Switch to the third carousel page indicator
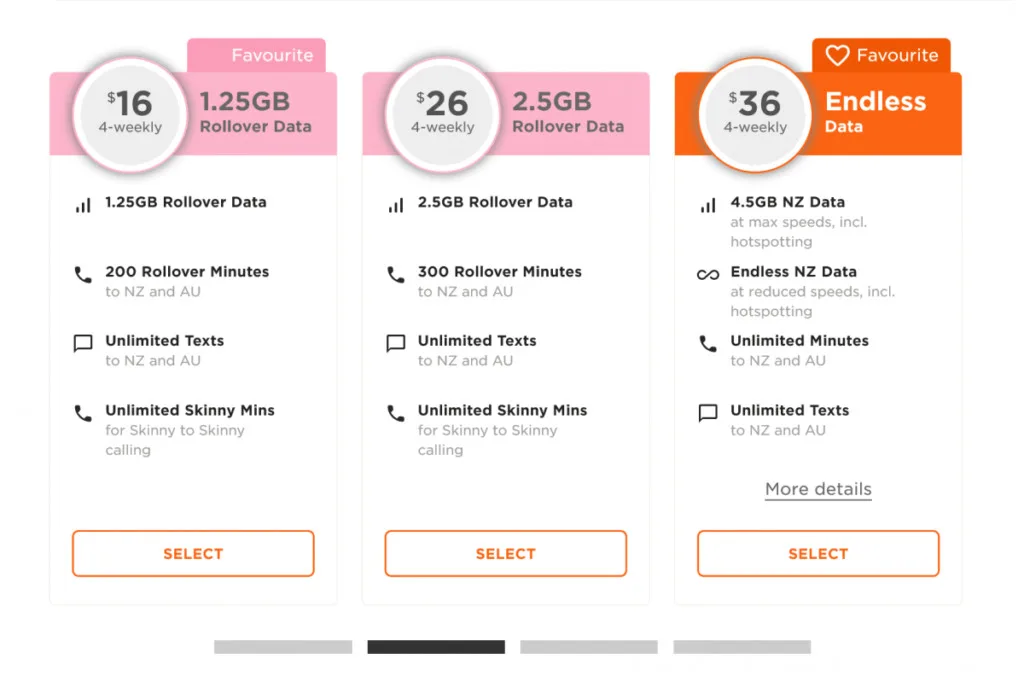The width and height of the screenshot is (1024, 676). coord(589,647)
